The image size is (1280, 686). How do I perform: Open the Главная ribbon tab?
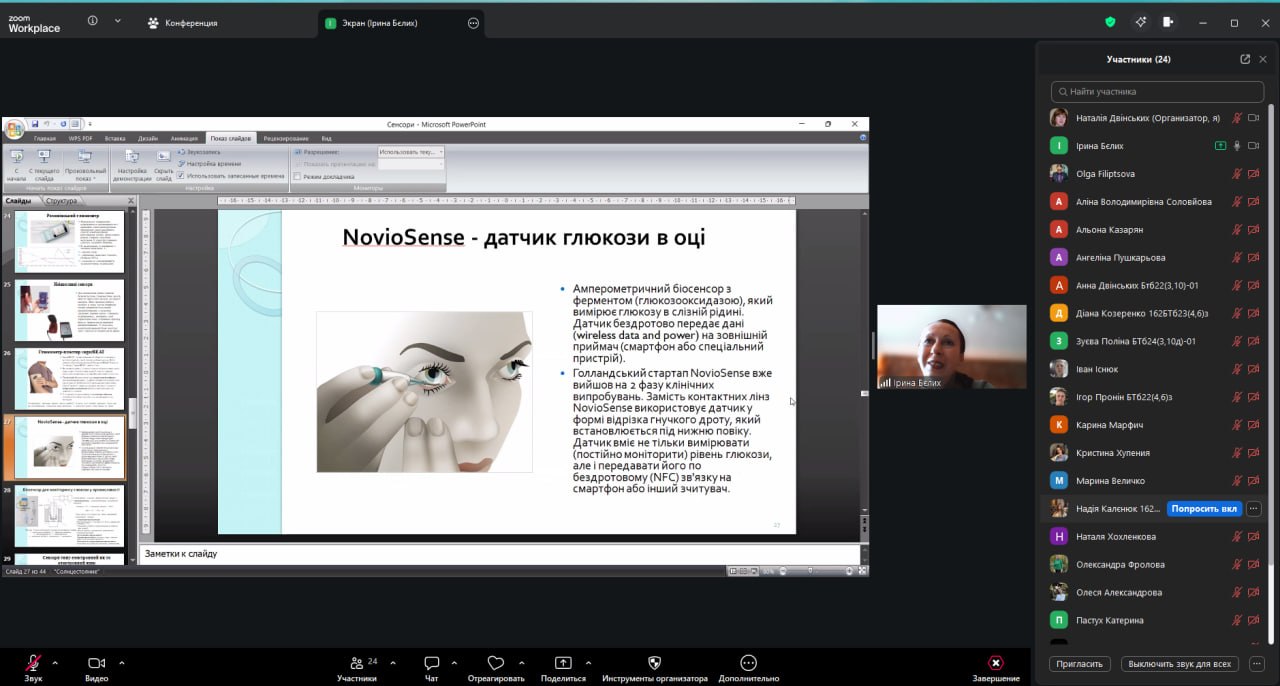[45, 138]
